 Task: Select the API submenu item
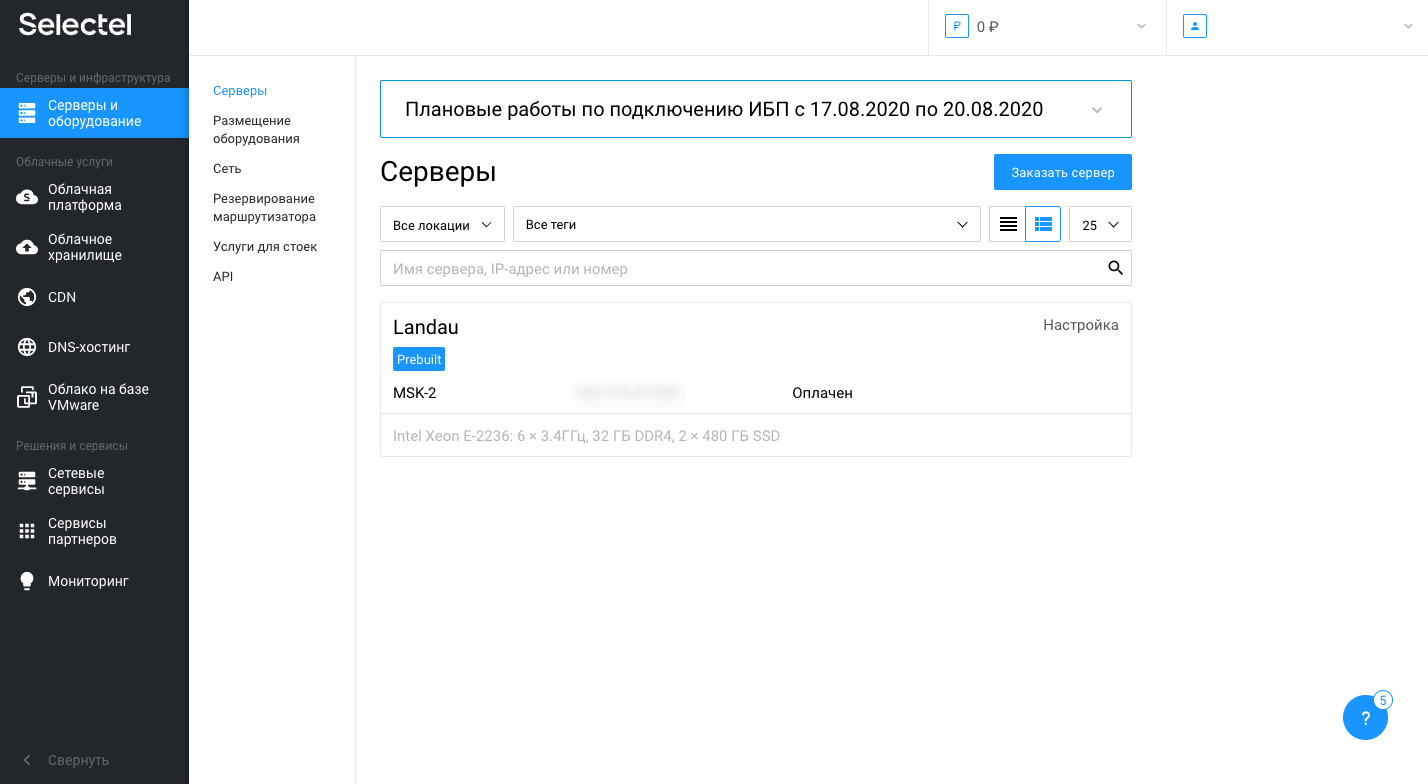pyautogui.click(x=223, y=277)
